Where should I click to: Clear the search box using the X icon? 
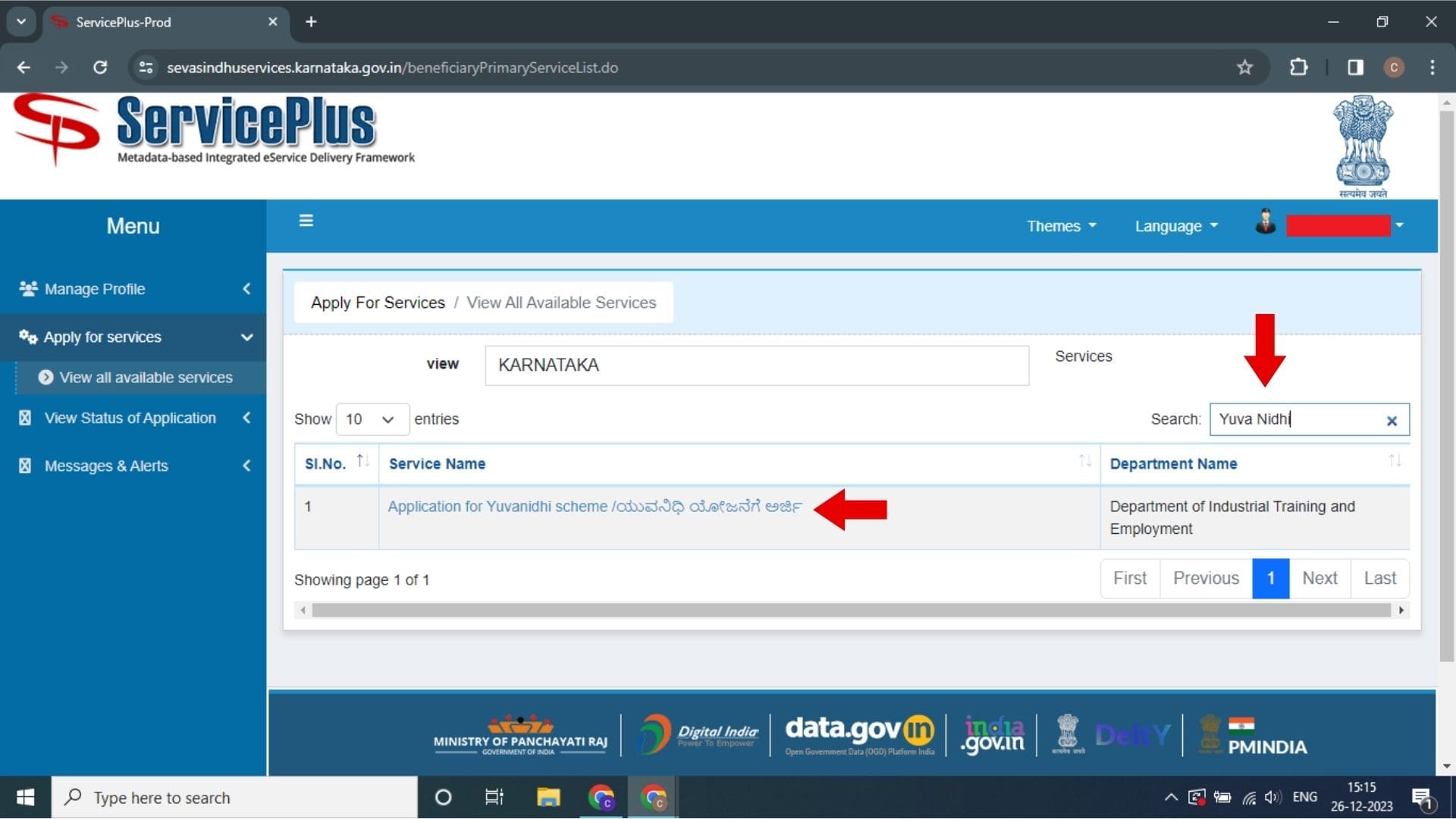[1392, 421]
